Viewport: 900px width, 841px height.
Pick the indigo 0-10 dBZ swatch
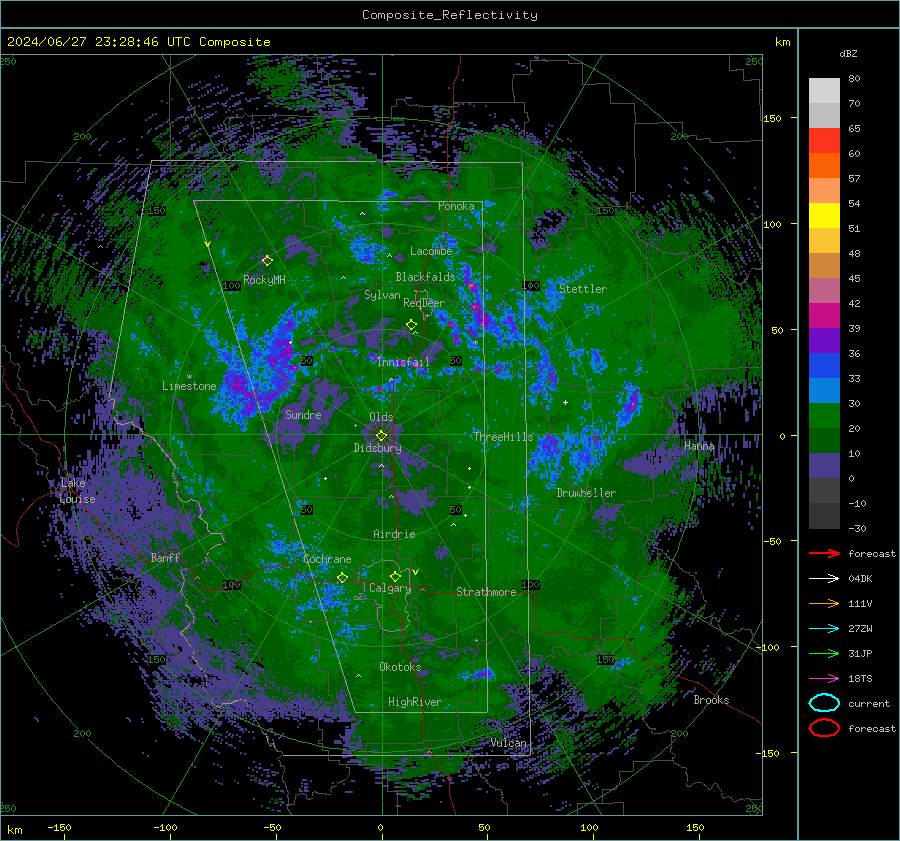click(x=824, y=466)
